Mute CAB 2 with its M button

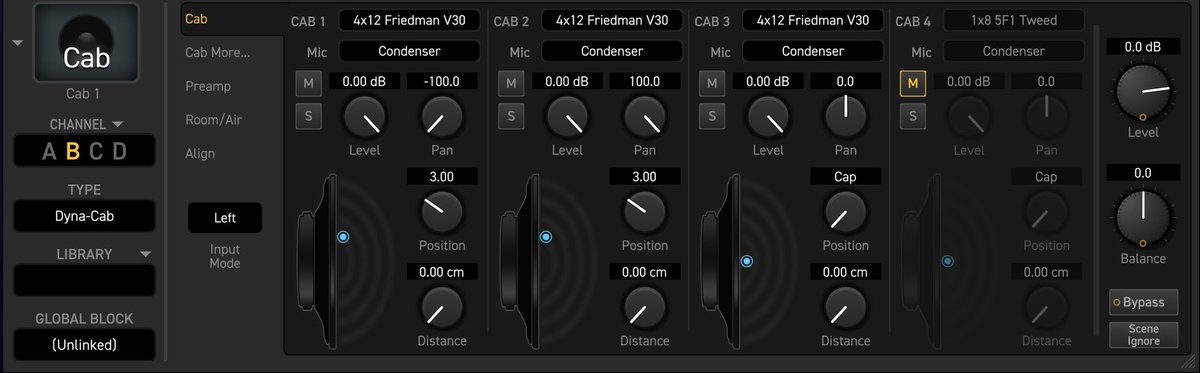point(511,84)
